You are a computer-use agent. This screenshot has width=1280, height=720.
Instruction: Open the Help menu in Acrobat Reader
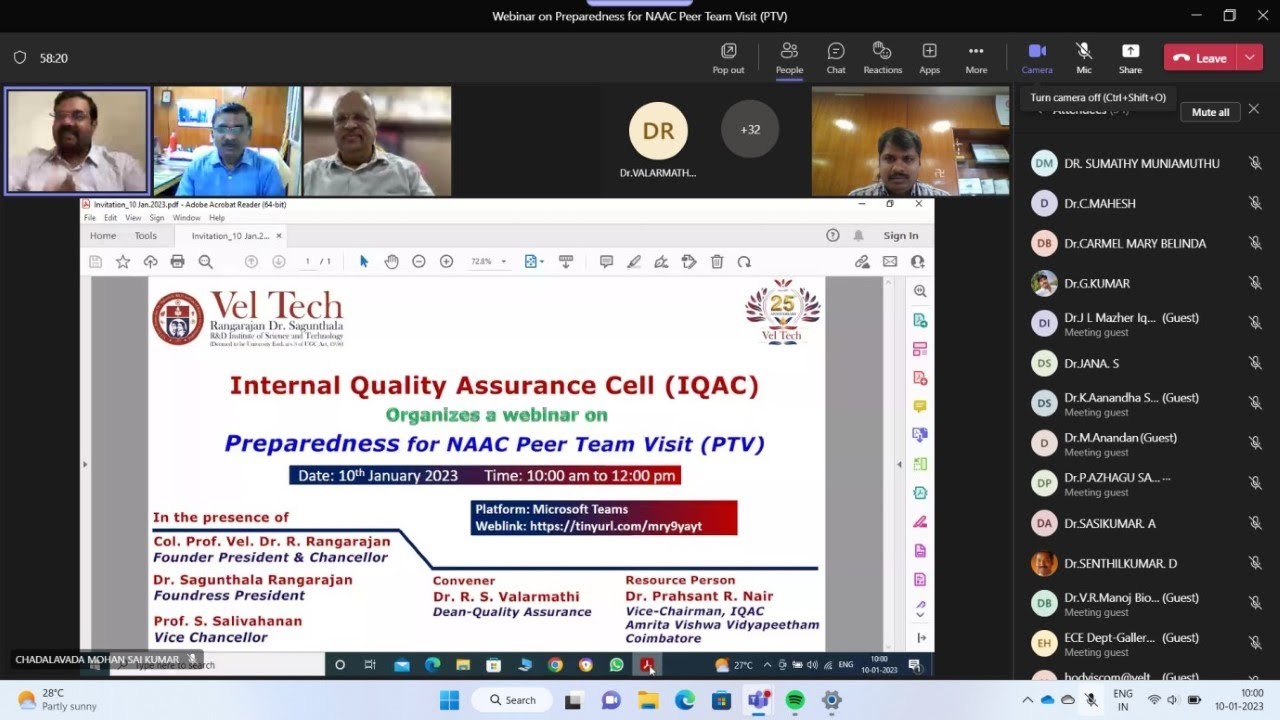(217, 217)
